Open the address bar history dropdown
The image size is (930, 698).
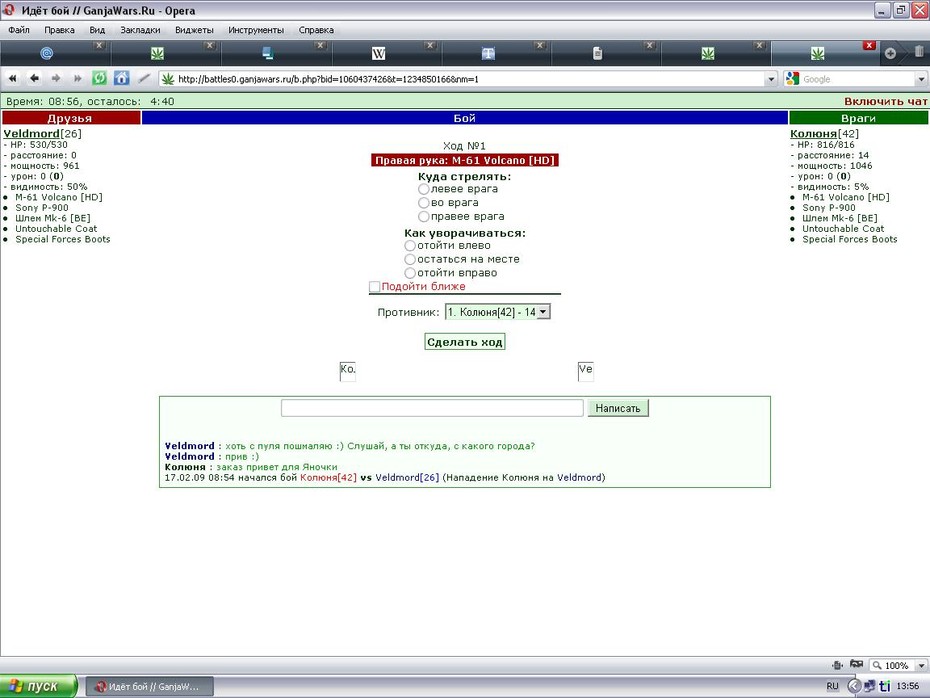(x=771, y=79)
